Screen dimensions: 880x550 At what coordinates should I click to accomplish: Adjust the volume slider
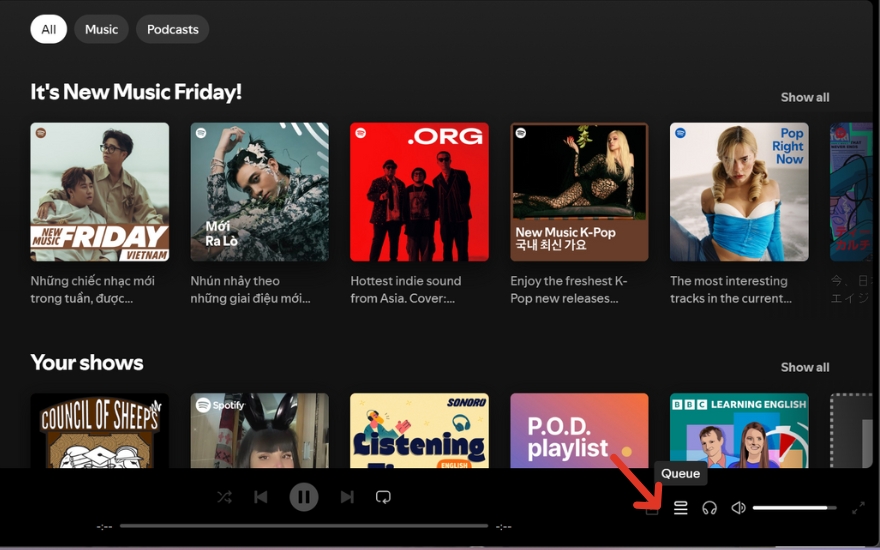click(794, 508)
